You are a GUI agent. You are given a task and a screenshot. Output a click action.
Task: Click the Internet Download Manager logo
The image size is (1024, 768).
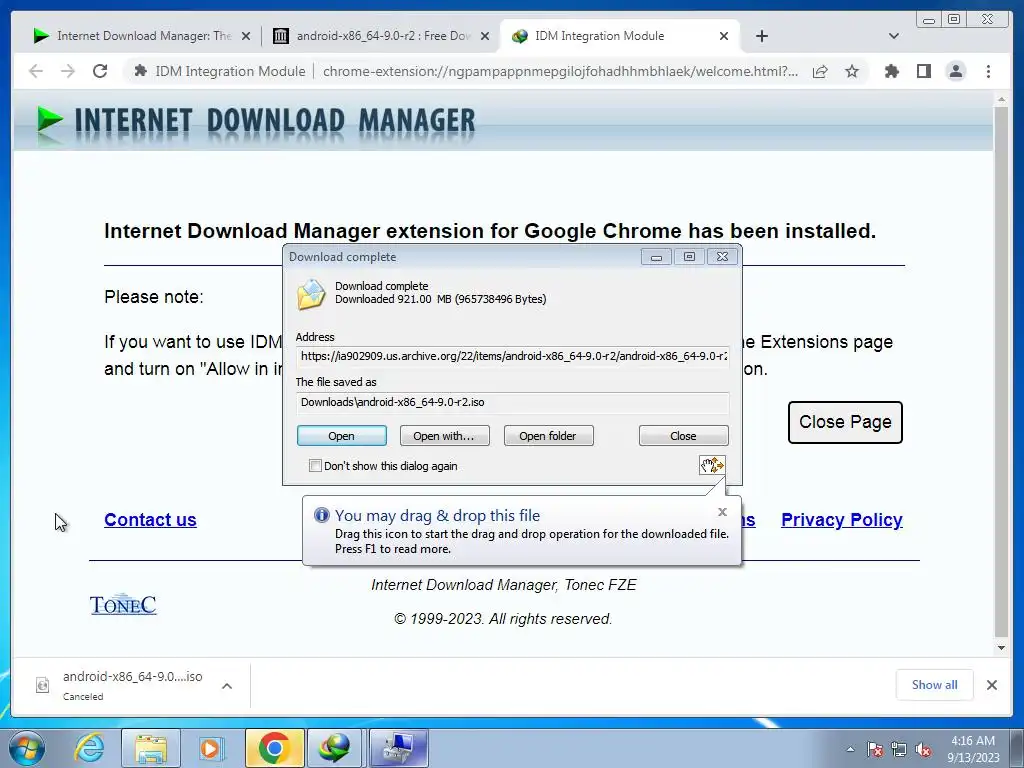255,121
